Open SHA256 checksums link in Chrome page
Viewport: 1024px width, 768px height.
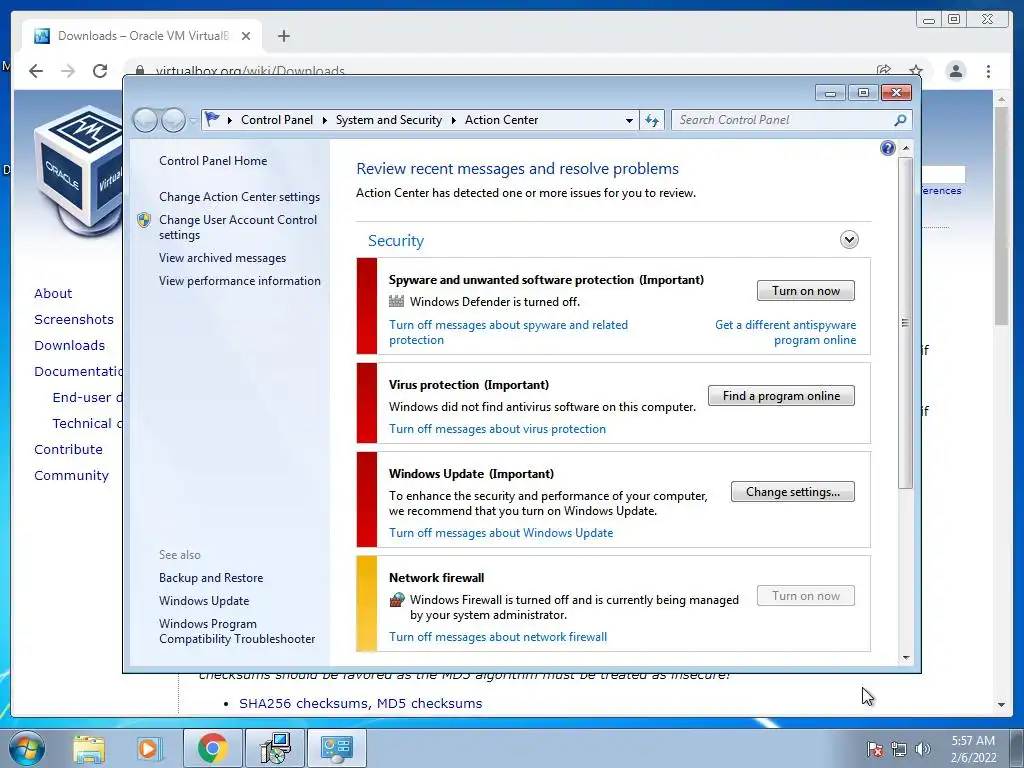click(304, 703)
